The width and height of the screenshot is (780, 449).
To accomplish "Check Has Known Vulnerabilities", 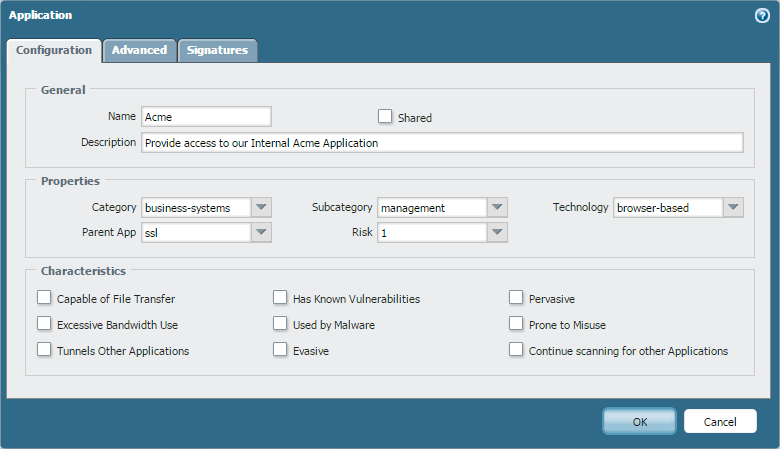I will click(280, 297).
